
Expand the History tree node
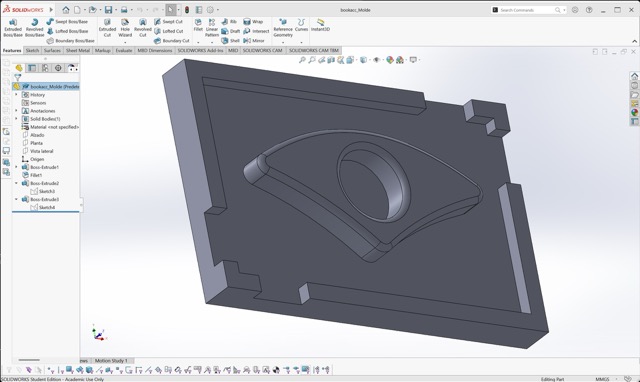coord(16,95)
